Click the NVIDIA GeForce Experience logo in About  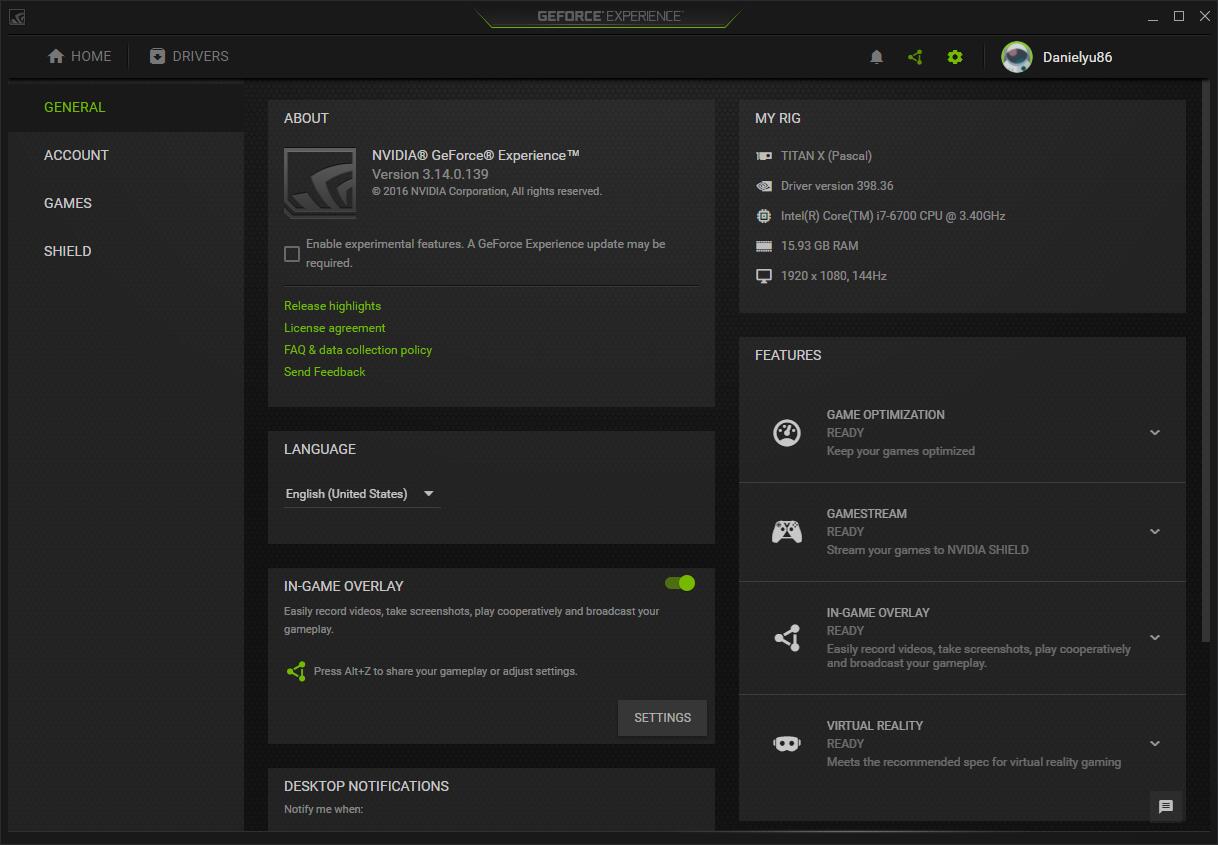point(320,183)
